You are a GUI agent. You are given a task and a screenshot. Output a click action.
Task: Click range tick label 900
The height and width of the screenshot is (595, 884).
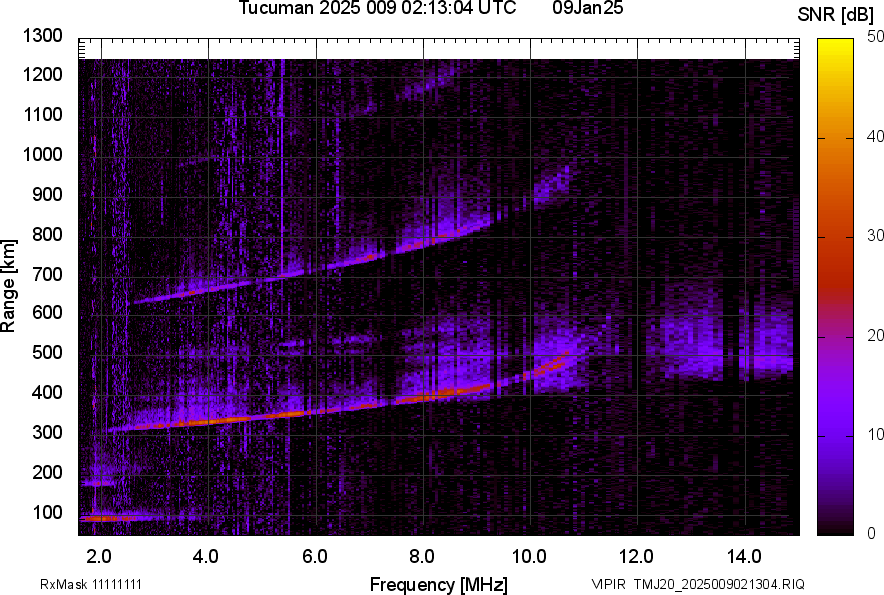[47, 194]
